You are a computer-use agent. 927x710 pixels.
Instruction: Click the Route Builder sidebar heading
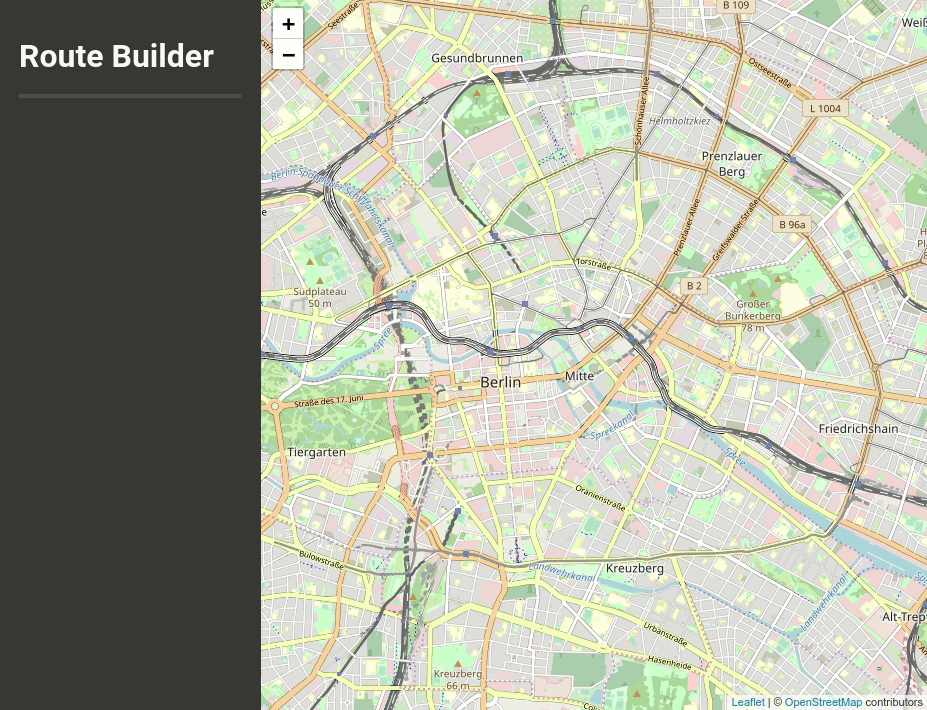tap(116, 56)
